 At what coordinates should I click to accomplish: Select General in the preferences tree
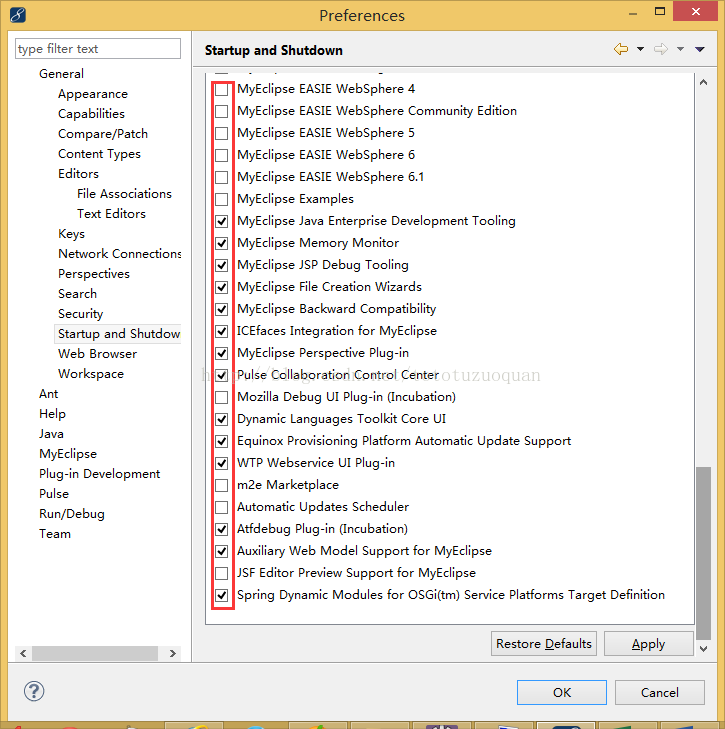[x=61, y=73]
